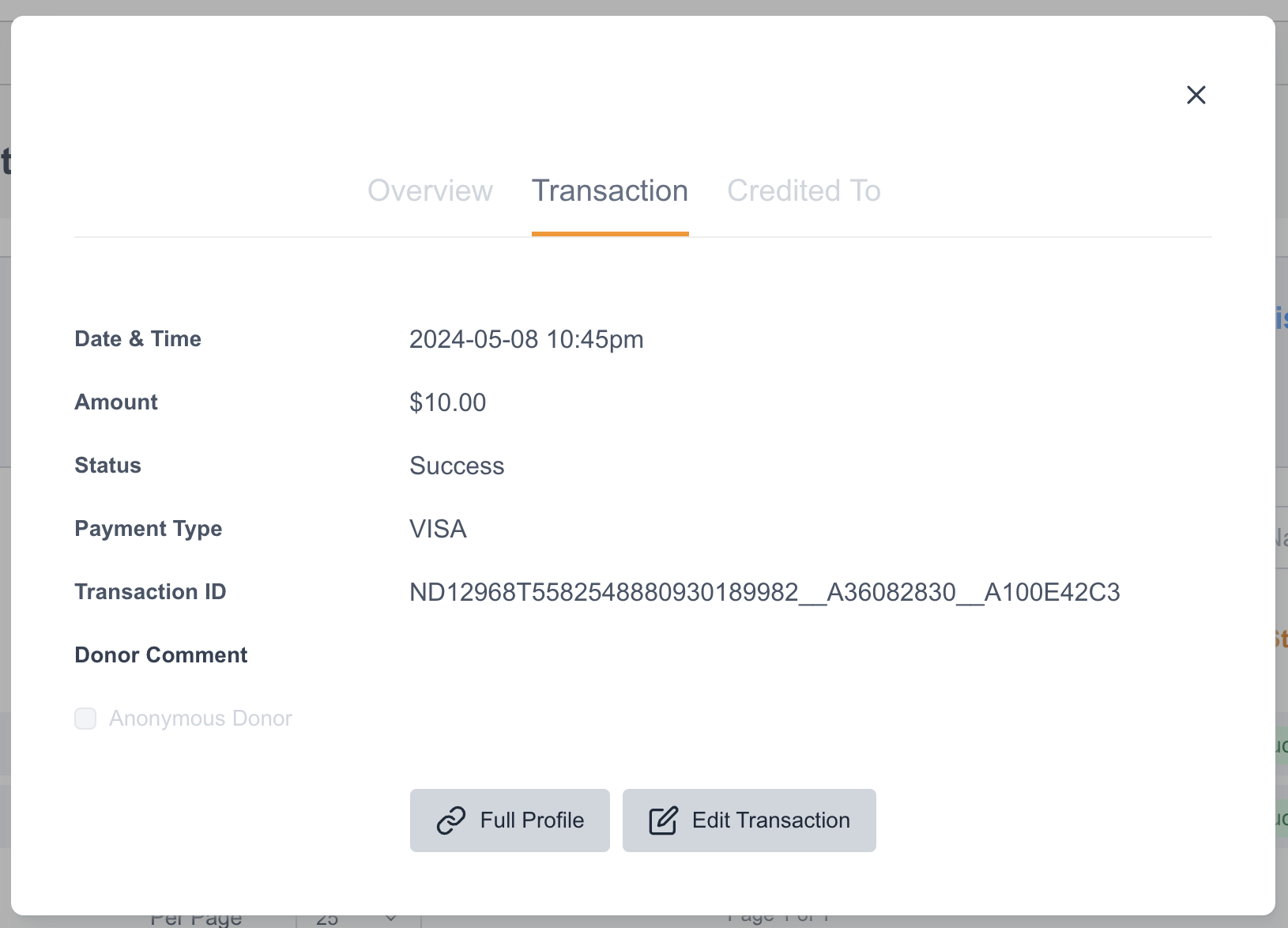This screenshot has height=928, width=1288.
Task: Close the transaction details dialog
Action: pyautogui.click(x=1196, y=95)
